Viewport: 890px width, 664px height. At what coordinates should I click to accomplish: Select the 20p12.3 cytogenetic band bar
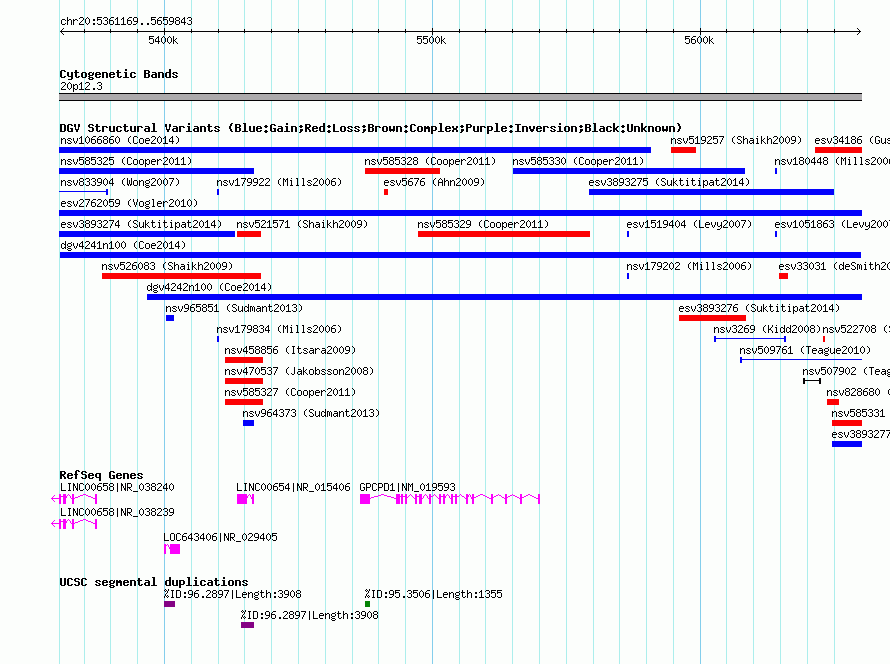tap(460, 97)
